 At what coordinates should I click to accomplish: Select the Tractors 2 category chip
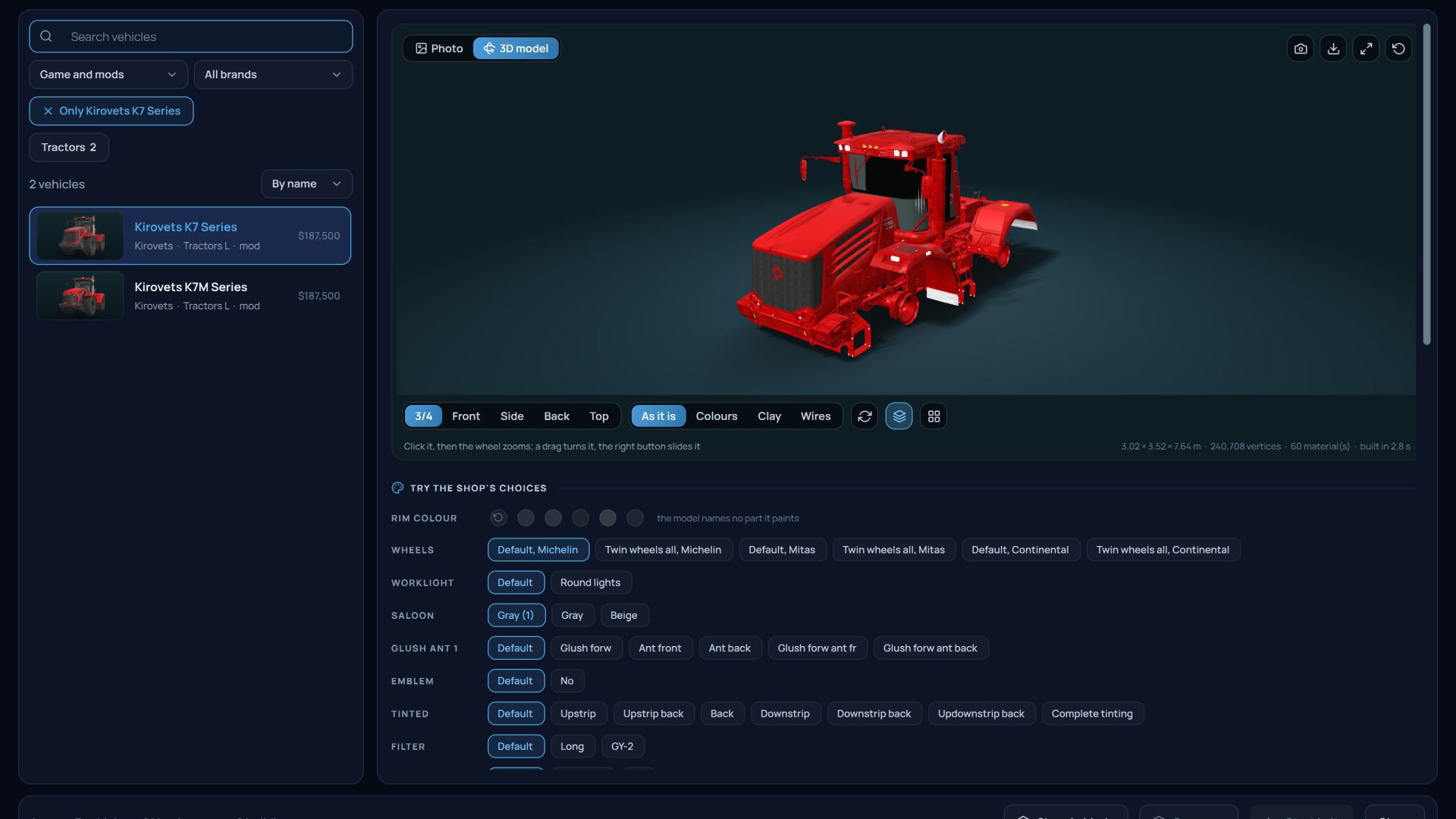69,147
